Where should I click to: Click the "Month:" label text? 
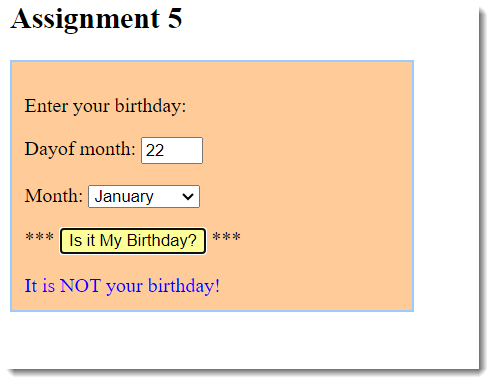(54, 196)
